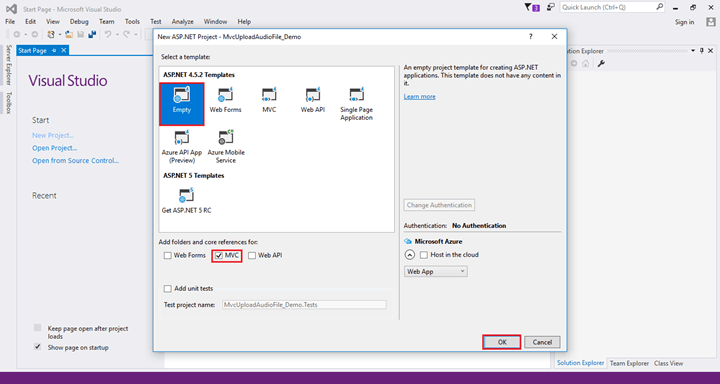Select the Empty project template
The height and width of the screenshot is (384, 720).
[182, 104]
